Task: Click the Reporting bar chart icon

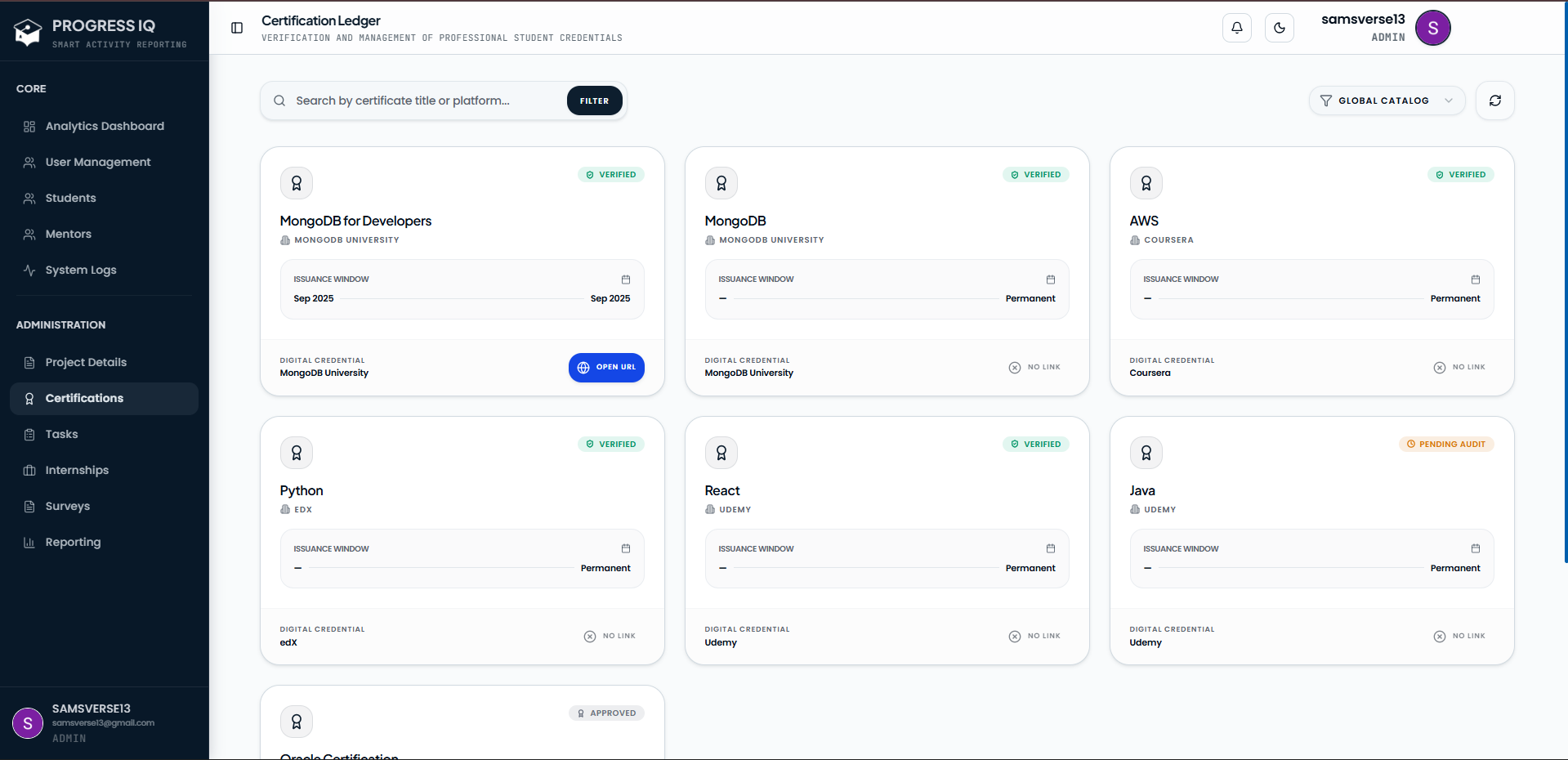Action: (29, 543)
